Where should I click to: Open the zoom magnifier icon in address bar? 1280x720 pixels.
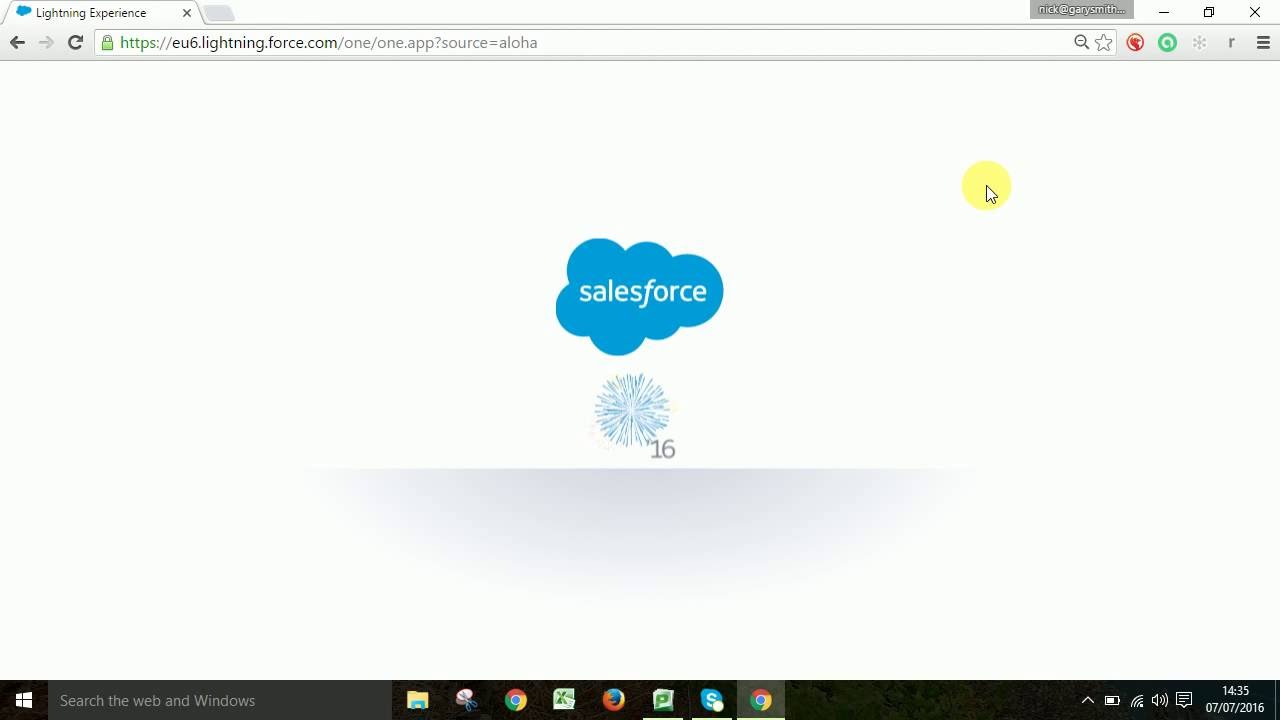click(x=1081, y=42)
